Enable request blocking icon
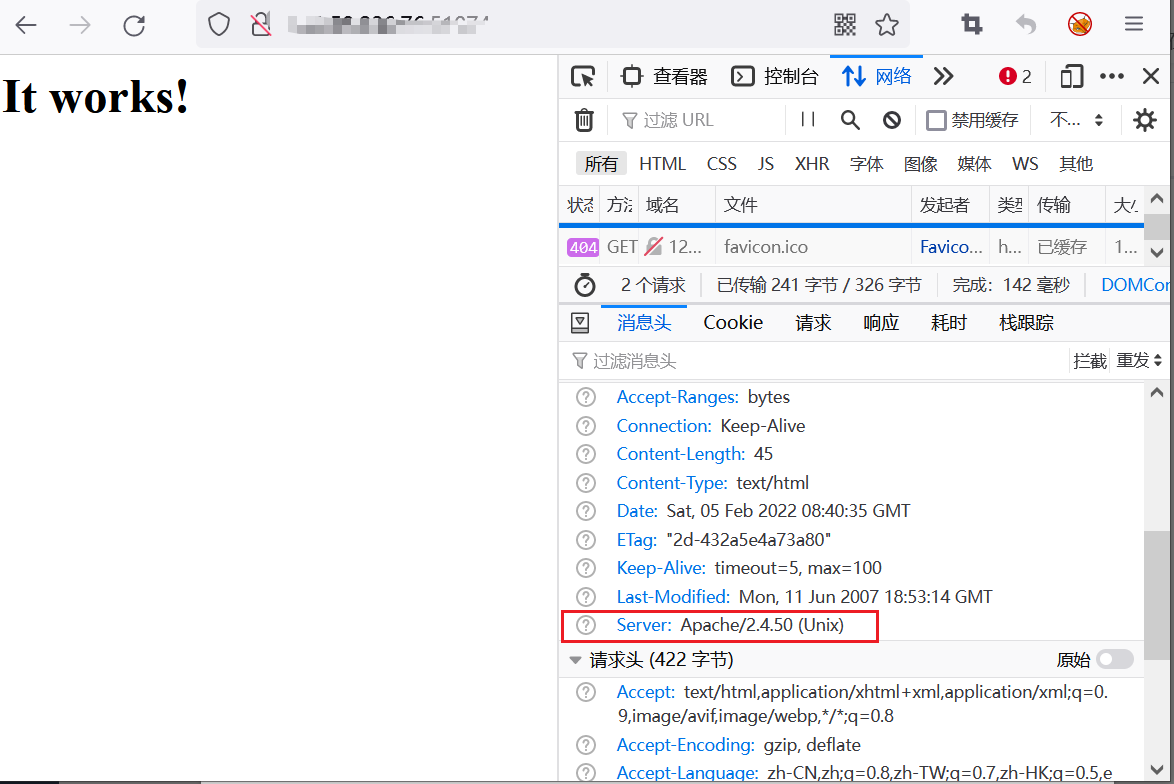The height and width of the screenshot is (784, 1174). [891, 119]
